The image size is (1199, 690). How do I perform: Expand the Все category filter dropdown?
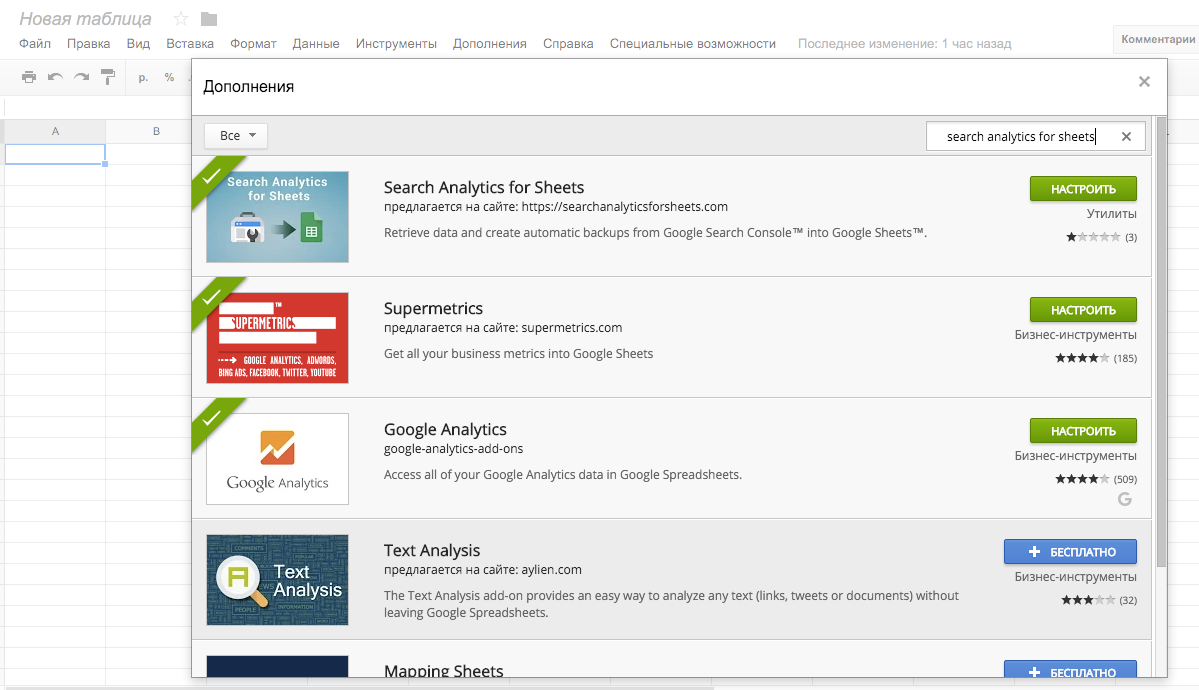click(236, 135)
